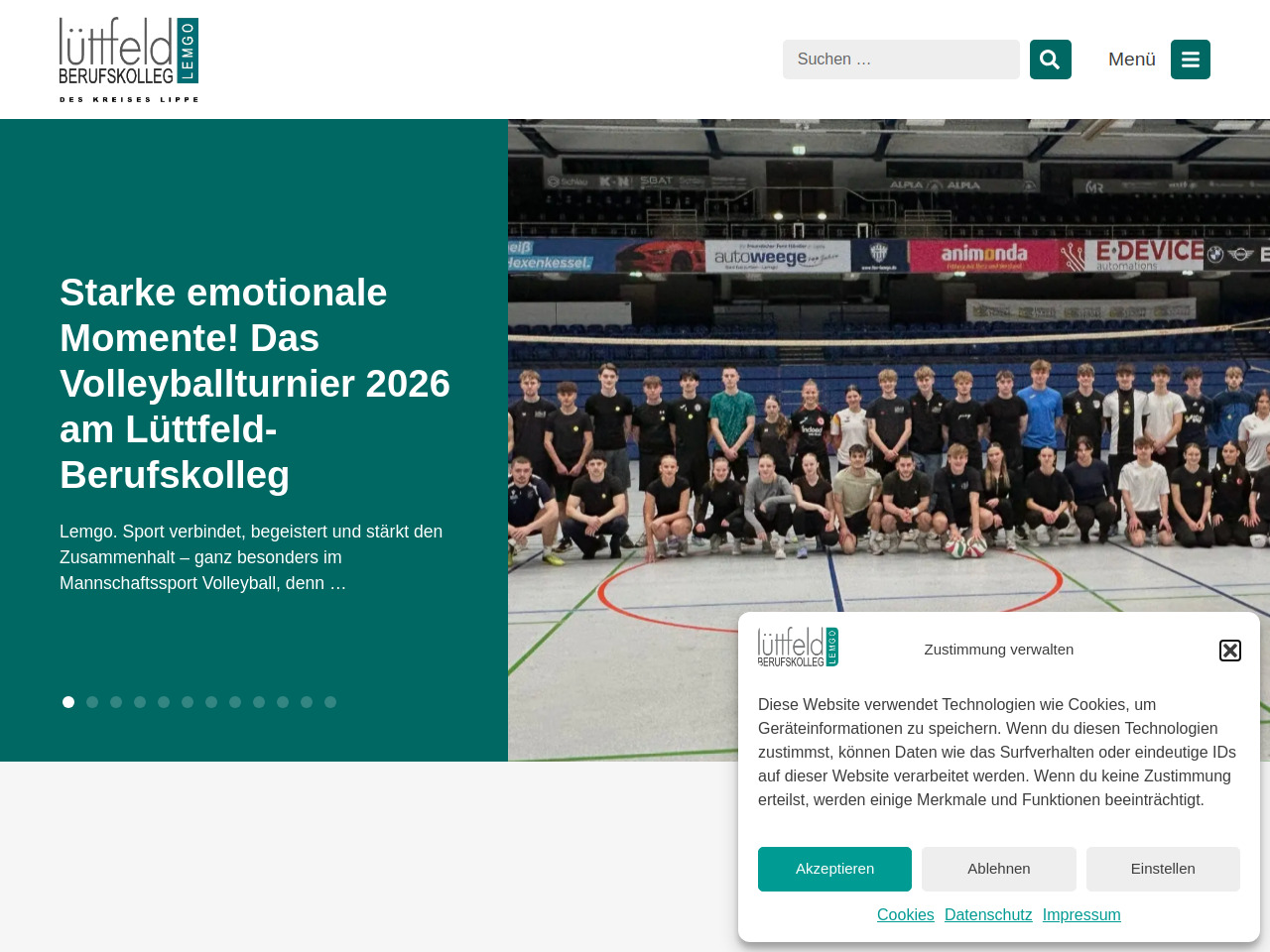Viewport: 1270px width, 952px height.
Task: Open the Impressum link
Action: [x=1080, y=915]
